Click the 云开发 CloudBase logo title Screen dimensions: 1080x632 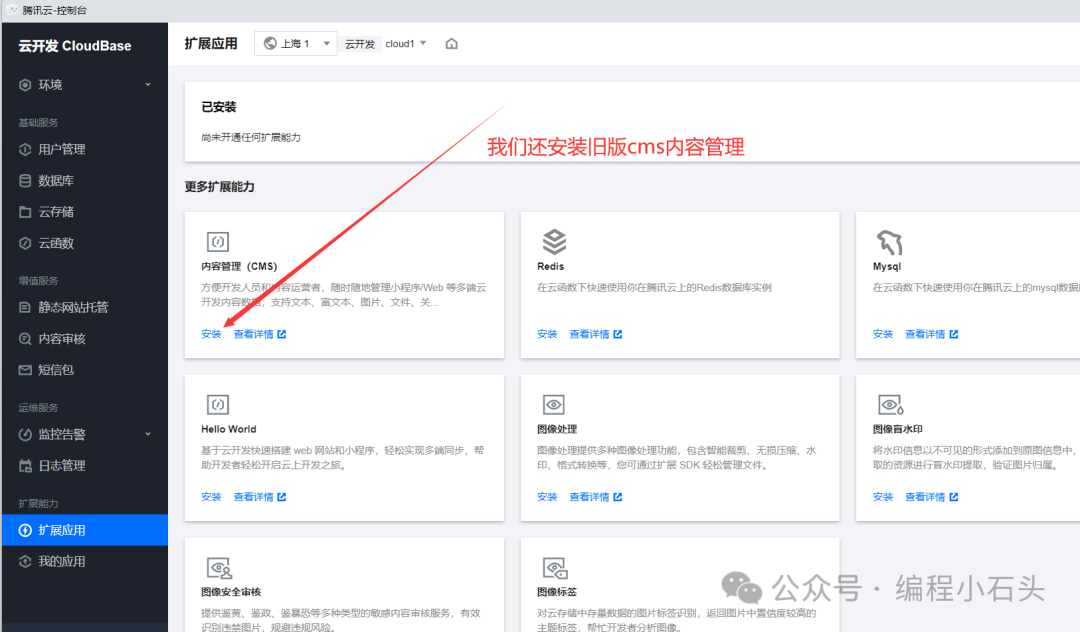[x=74, y=46]
